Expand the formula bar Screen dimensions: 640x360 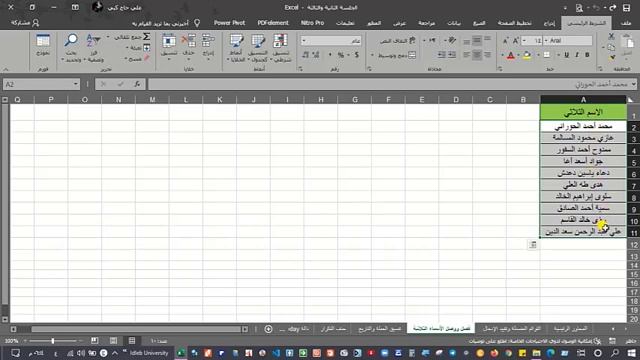pyautogui.click(x=633, y=84)
